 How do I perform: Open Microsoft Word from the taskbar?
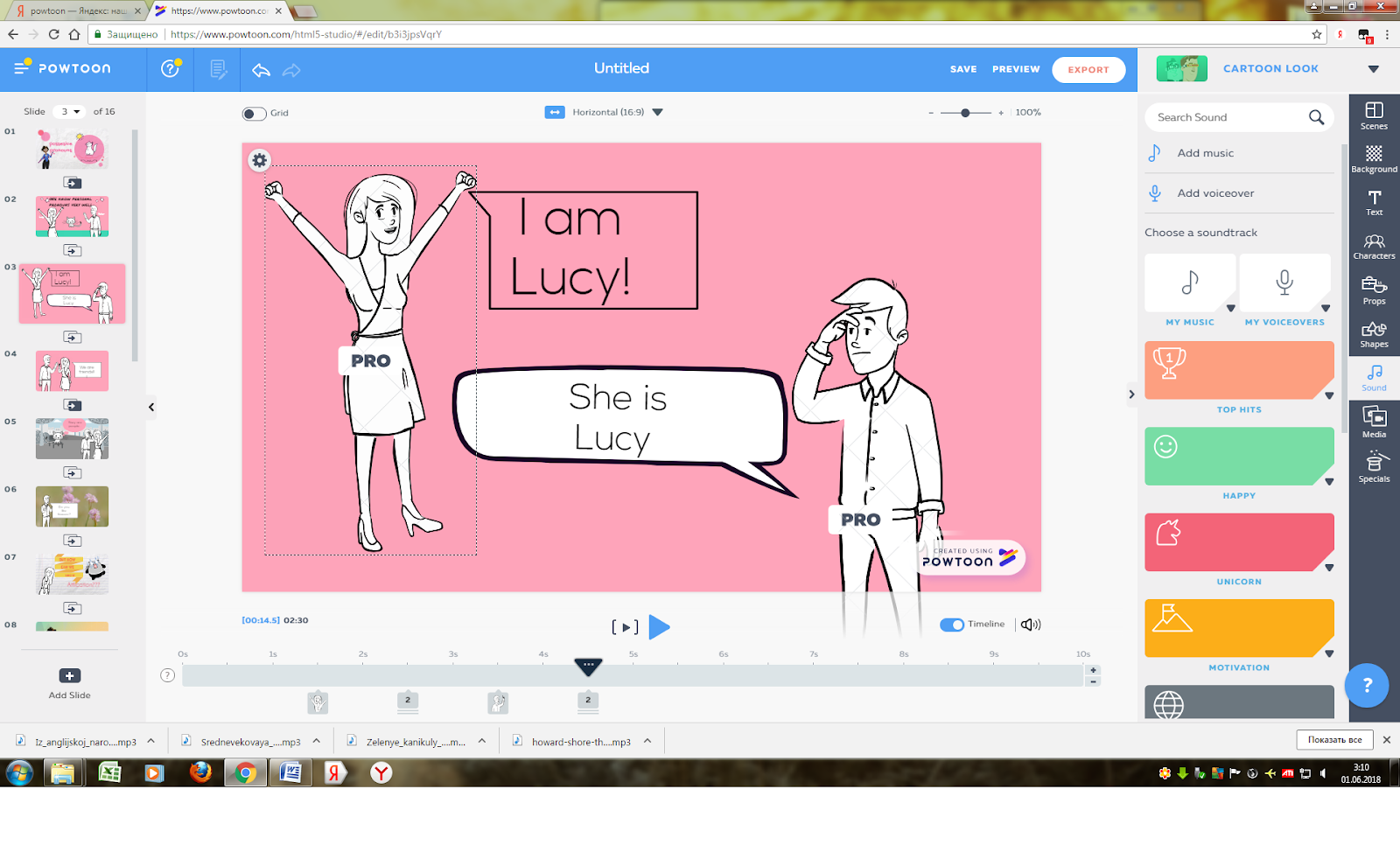(x=290, y=773)
